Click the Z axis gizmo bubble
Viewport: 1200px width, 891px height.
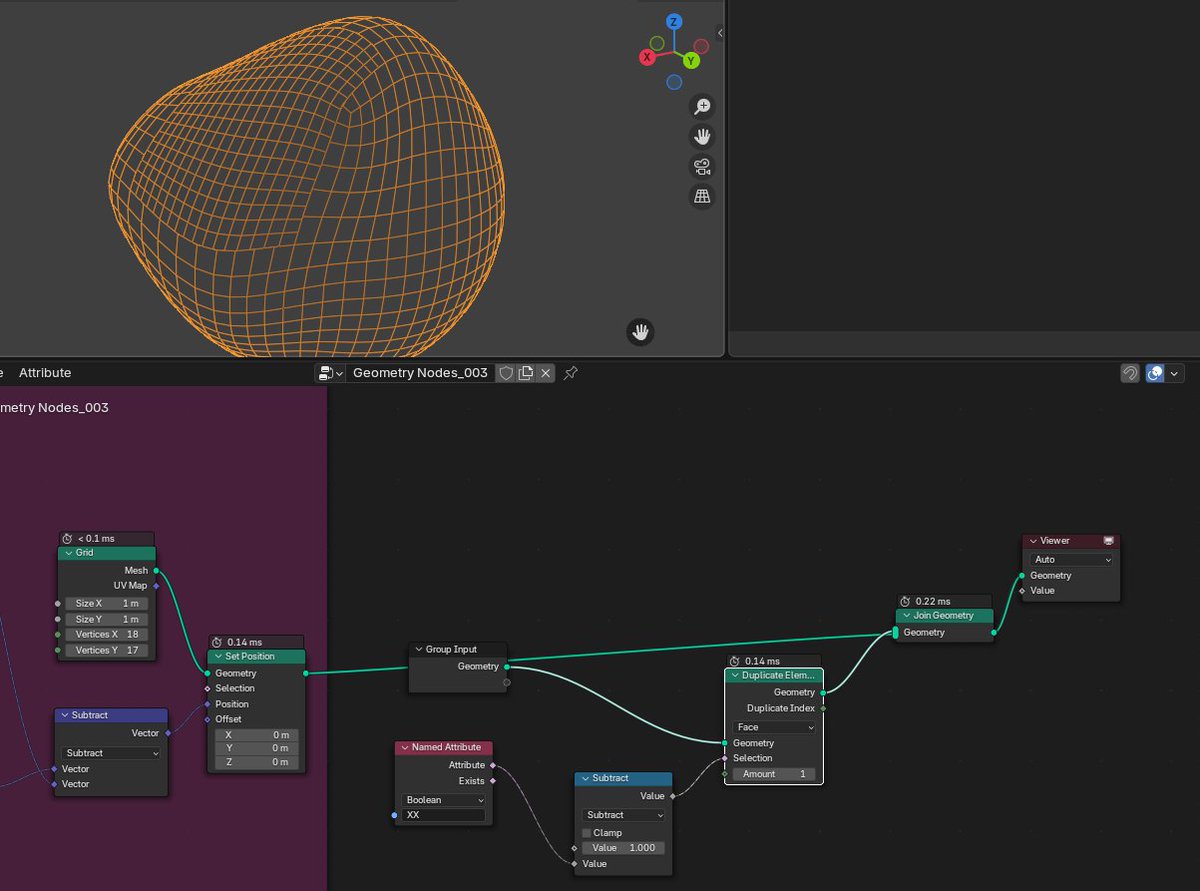pos(674,22)
